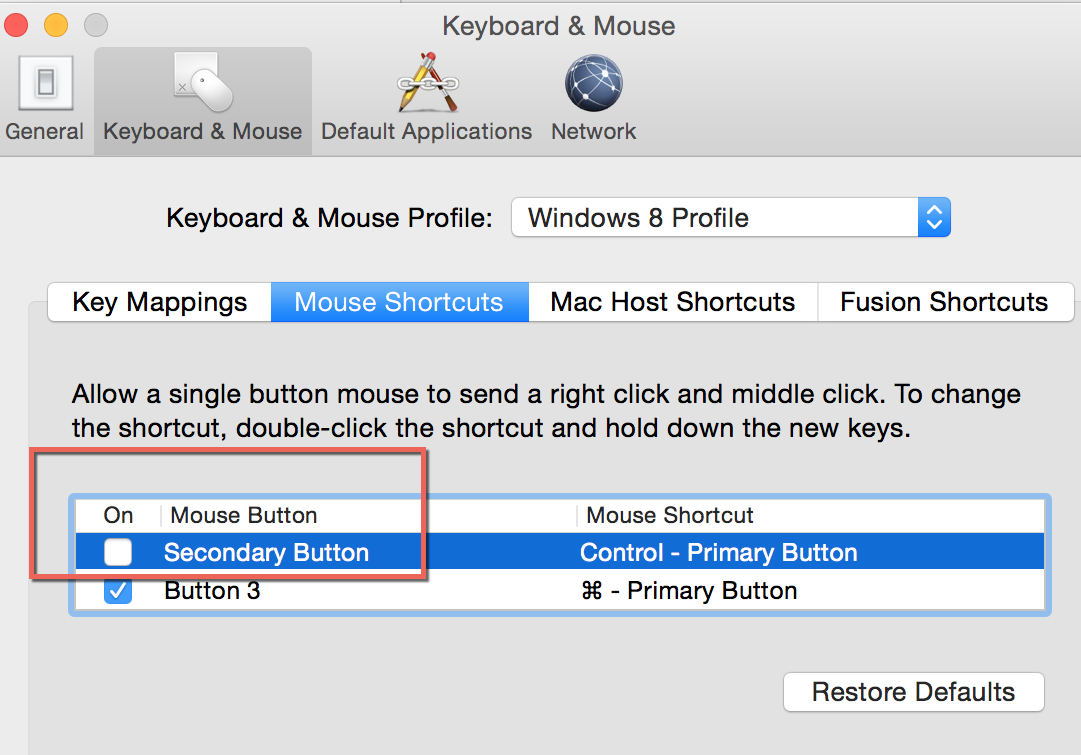Open the General preferences pane icon
This screenshot has width=1081, height=755.
(x=46, y=83)
